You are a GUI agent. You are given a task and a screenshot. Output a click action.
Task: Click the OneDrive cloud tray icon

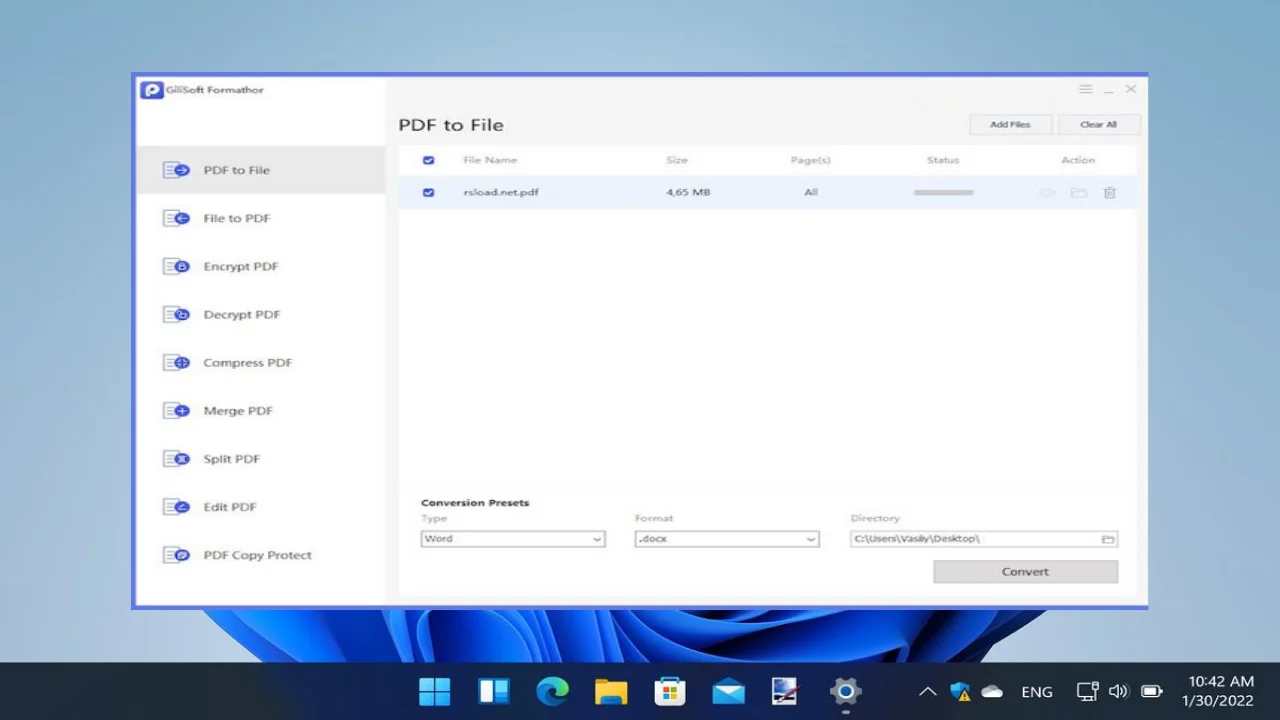pos(992,691)
